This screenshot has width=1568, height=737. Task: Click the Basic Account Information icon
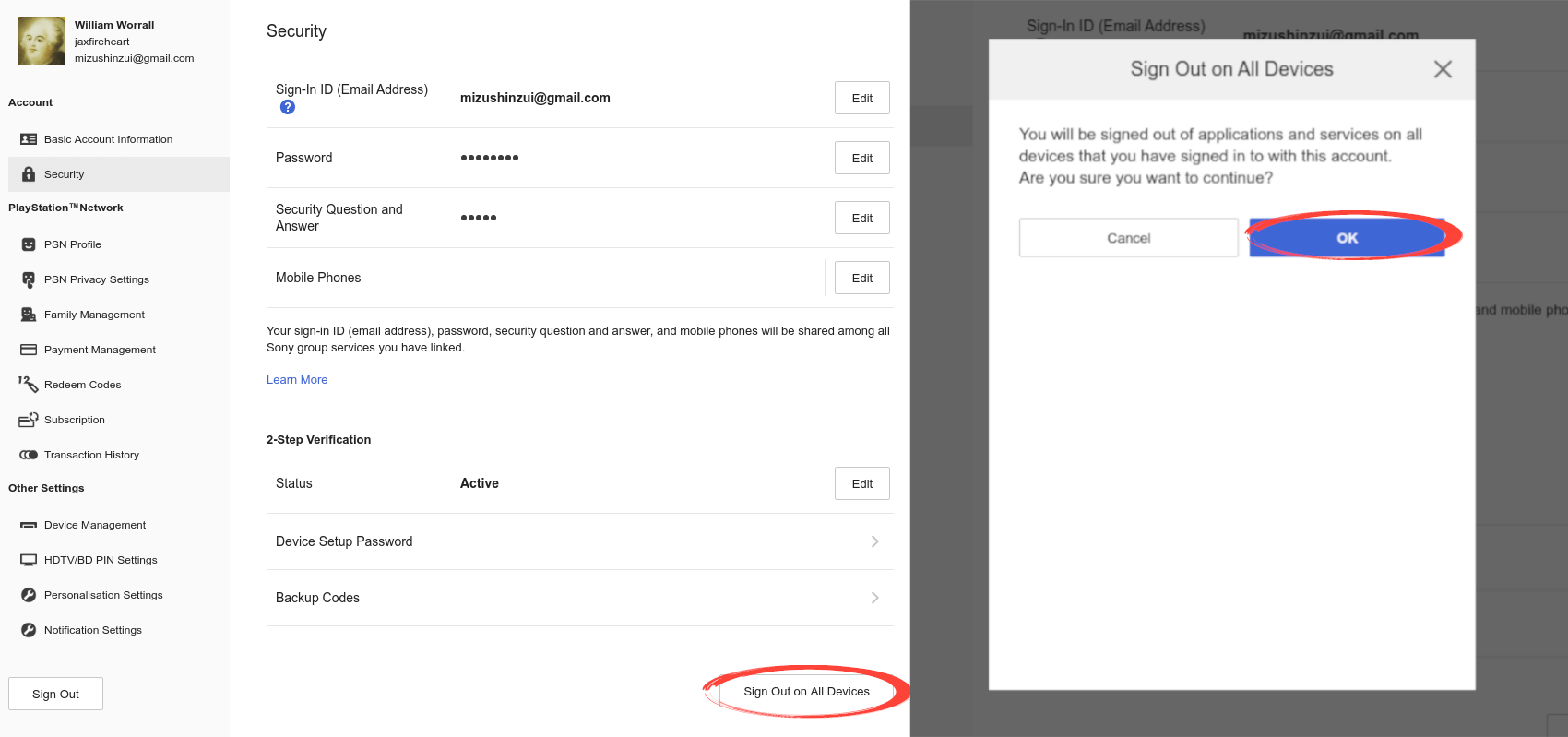(x=29, y=139)
